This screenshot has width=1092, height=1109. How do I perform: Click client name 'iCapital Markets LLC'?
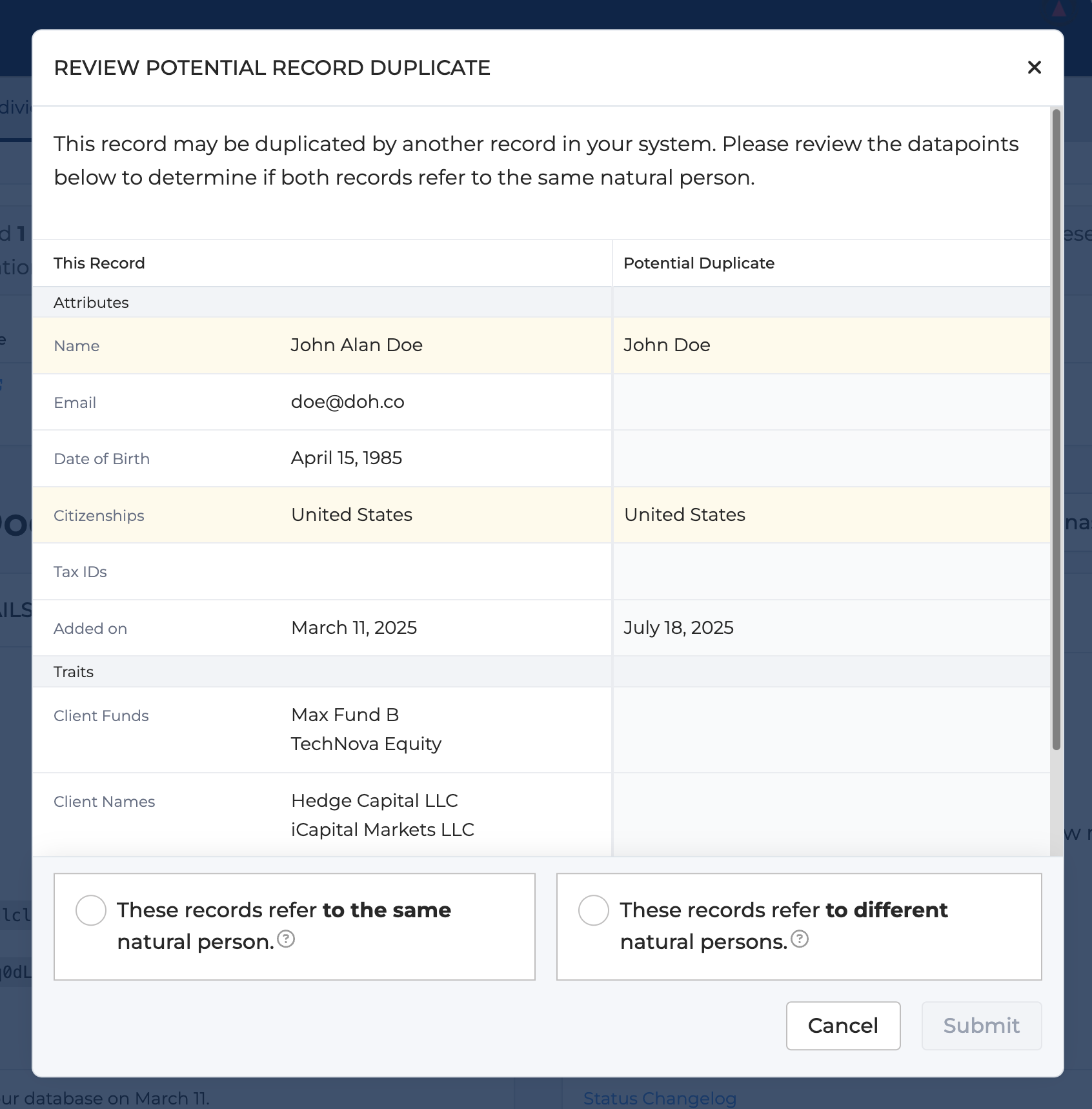click(x=382, y=829)
